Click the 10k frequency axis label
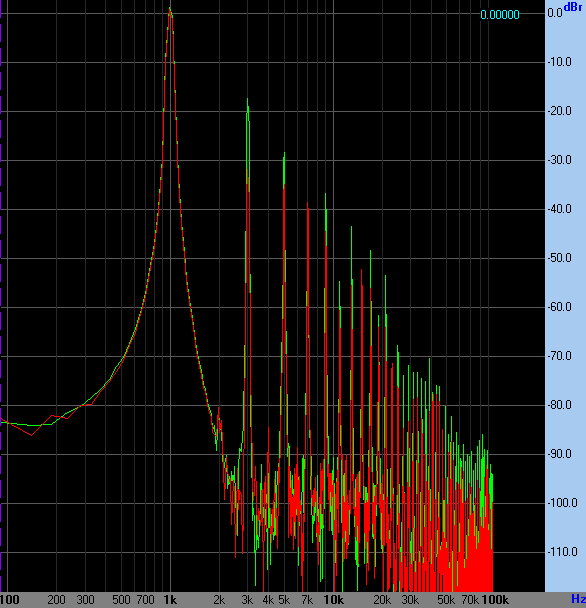This screenshot has width=586, height=608. click(x=333, y=600)
